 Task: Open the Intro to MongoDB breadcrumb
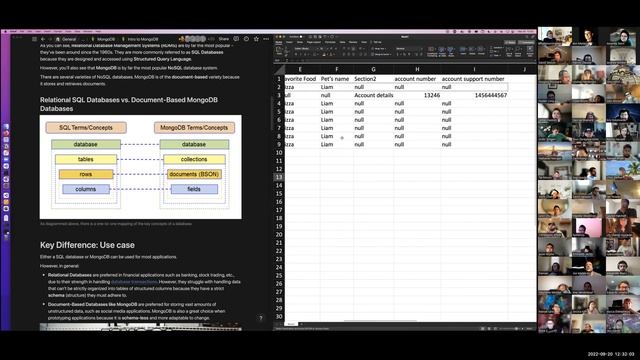(140, 39)
